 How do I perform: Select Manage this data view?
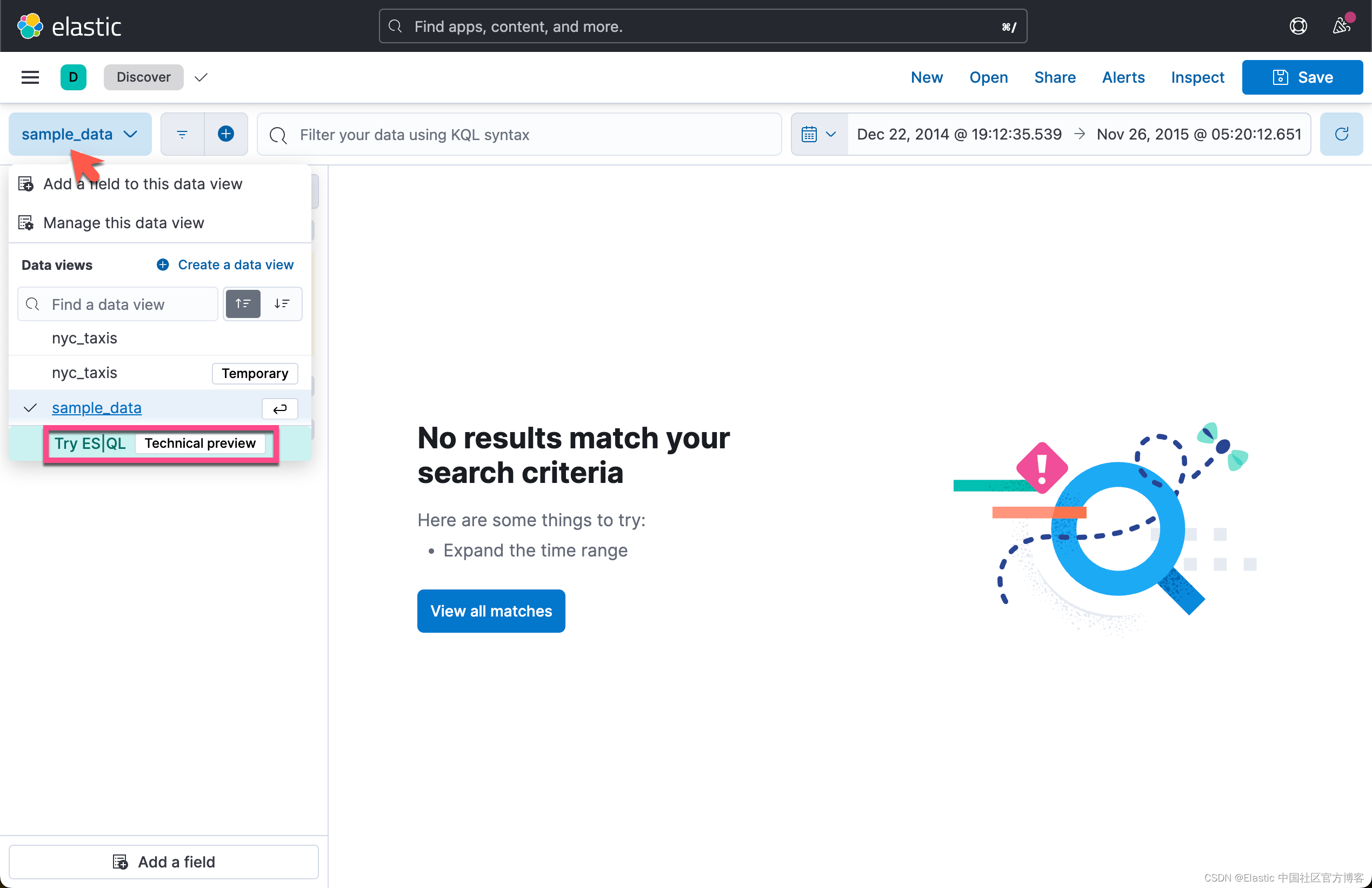coord(123,223)
